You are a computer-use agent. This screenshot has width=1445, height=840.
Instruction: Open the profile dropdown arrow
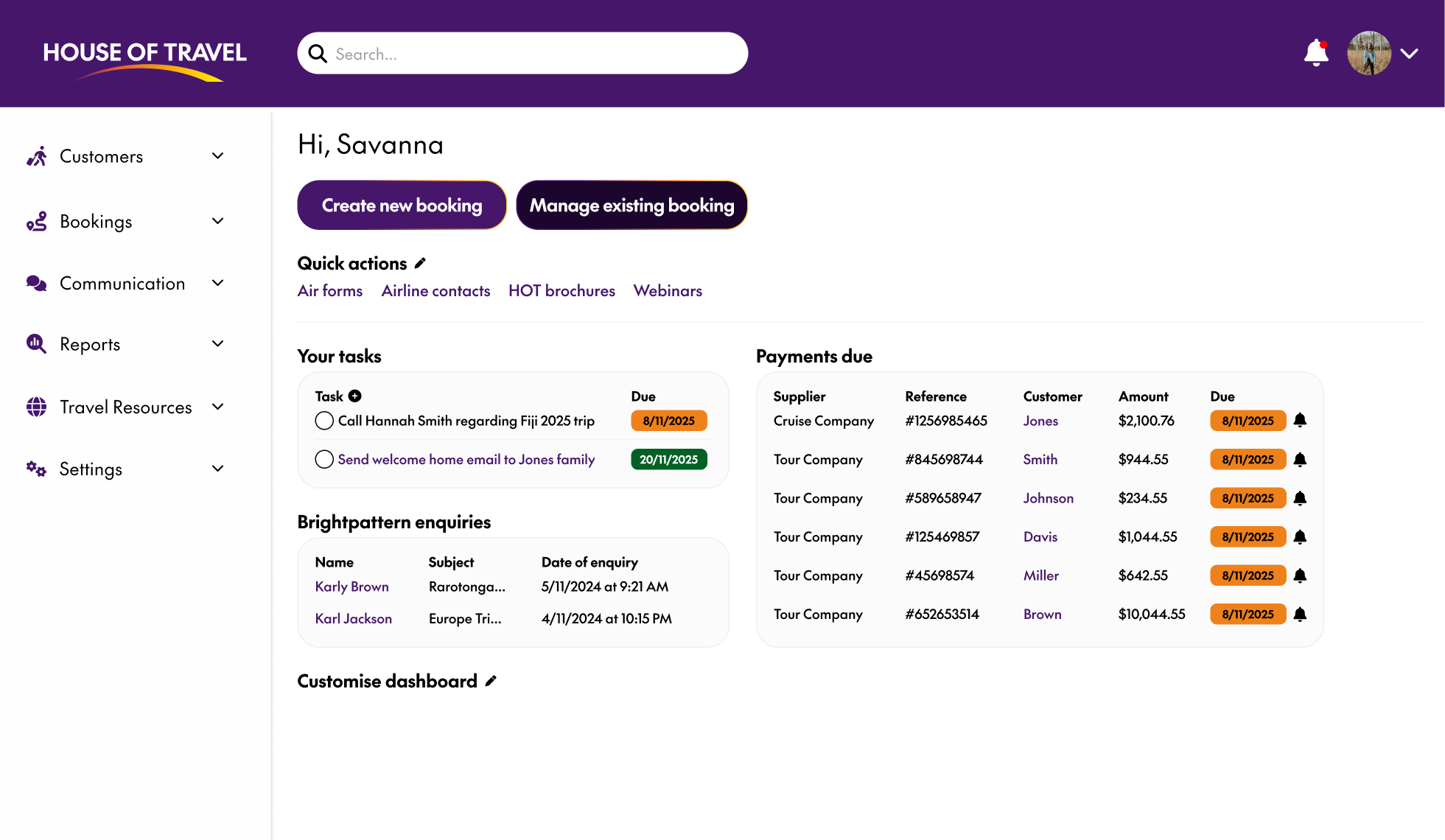[x=1409, y=53]
